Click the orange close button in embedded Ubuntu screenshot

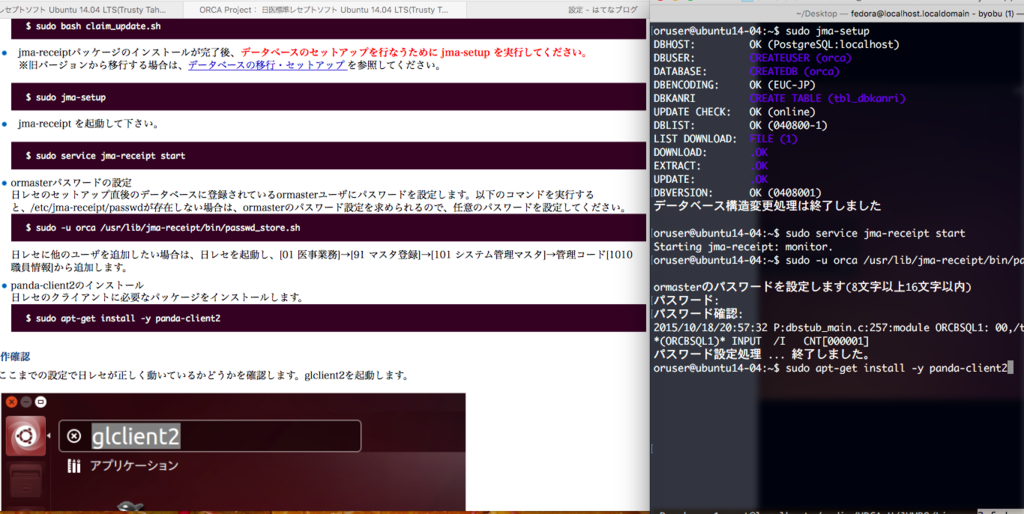[11, 401]
